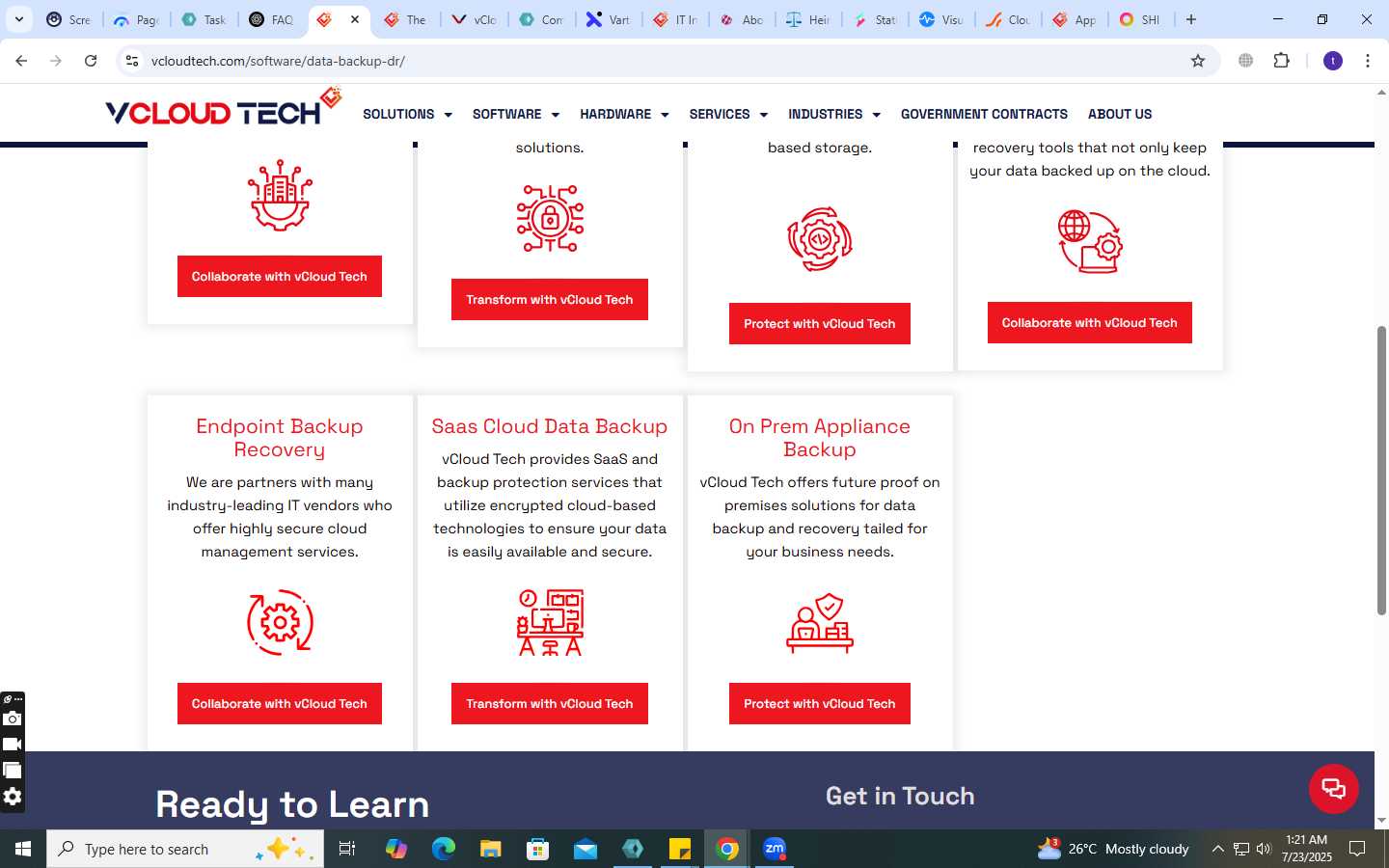Open the clock and date in system tray
Image resolution: width=1389 pixels, height=868 pixels.
click(1306, 849)
